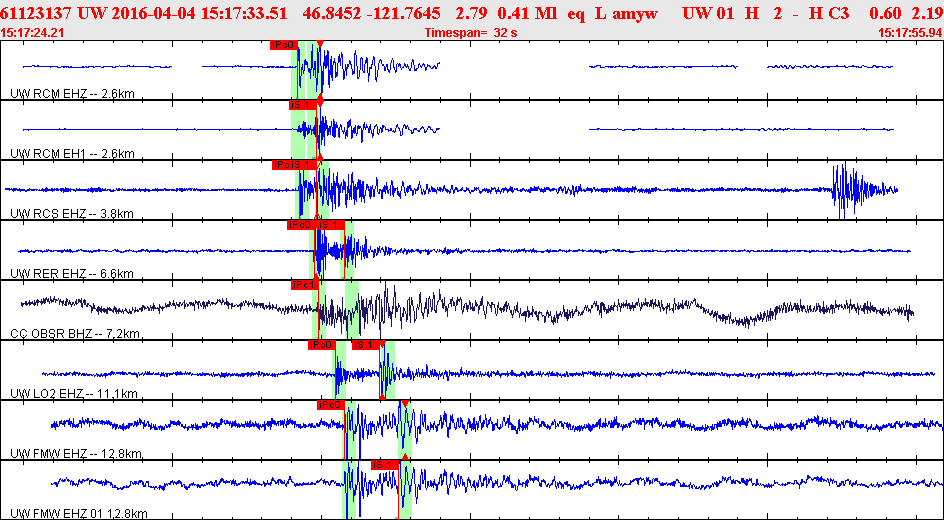The image size is (944, 520).
Task: Select the iS 1 flag on FMW EHZ 01
Action: click(x=385, y=465)
